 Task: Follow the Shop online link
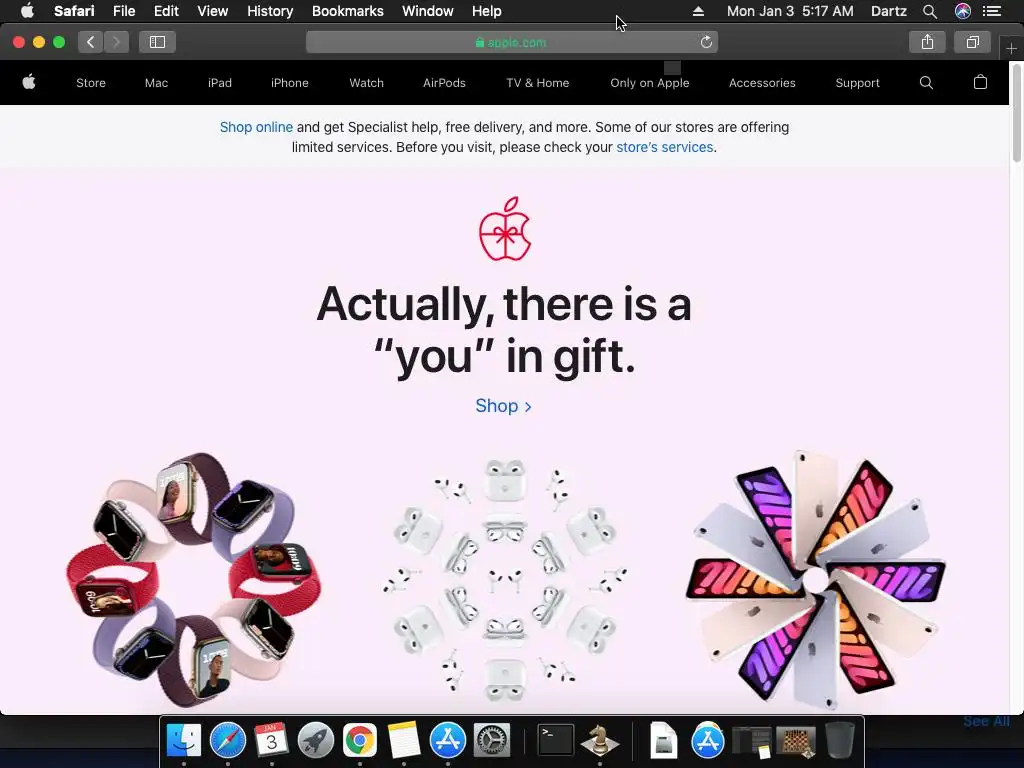tap(256, 127)
